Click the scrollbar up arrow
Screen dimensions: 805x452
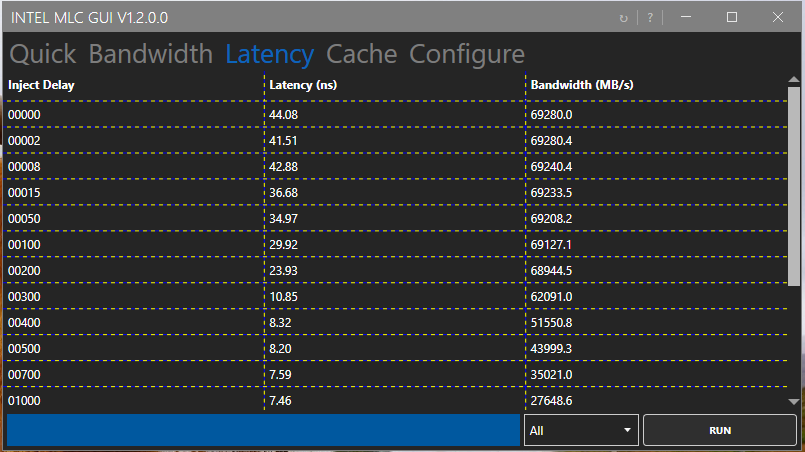794,80
